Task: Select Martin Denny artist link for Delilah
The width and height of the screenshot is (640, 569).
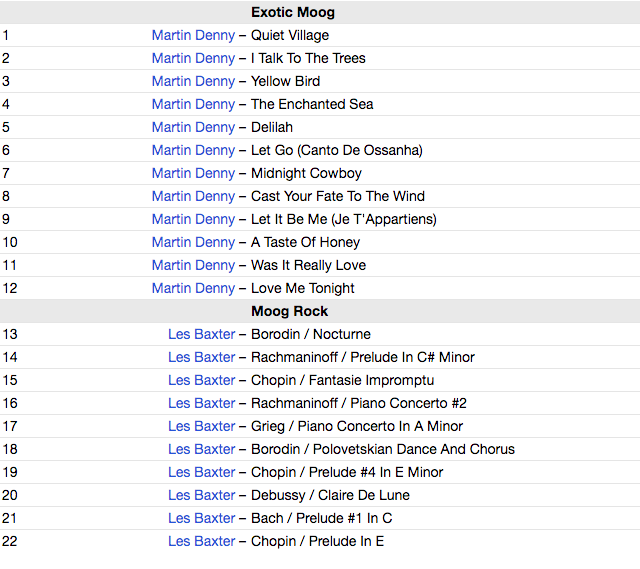Action: pos(193,127)
